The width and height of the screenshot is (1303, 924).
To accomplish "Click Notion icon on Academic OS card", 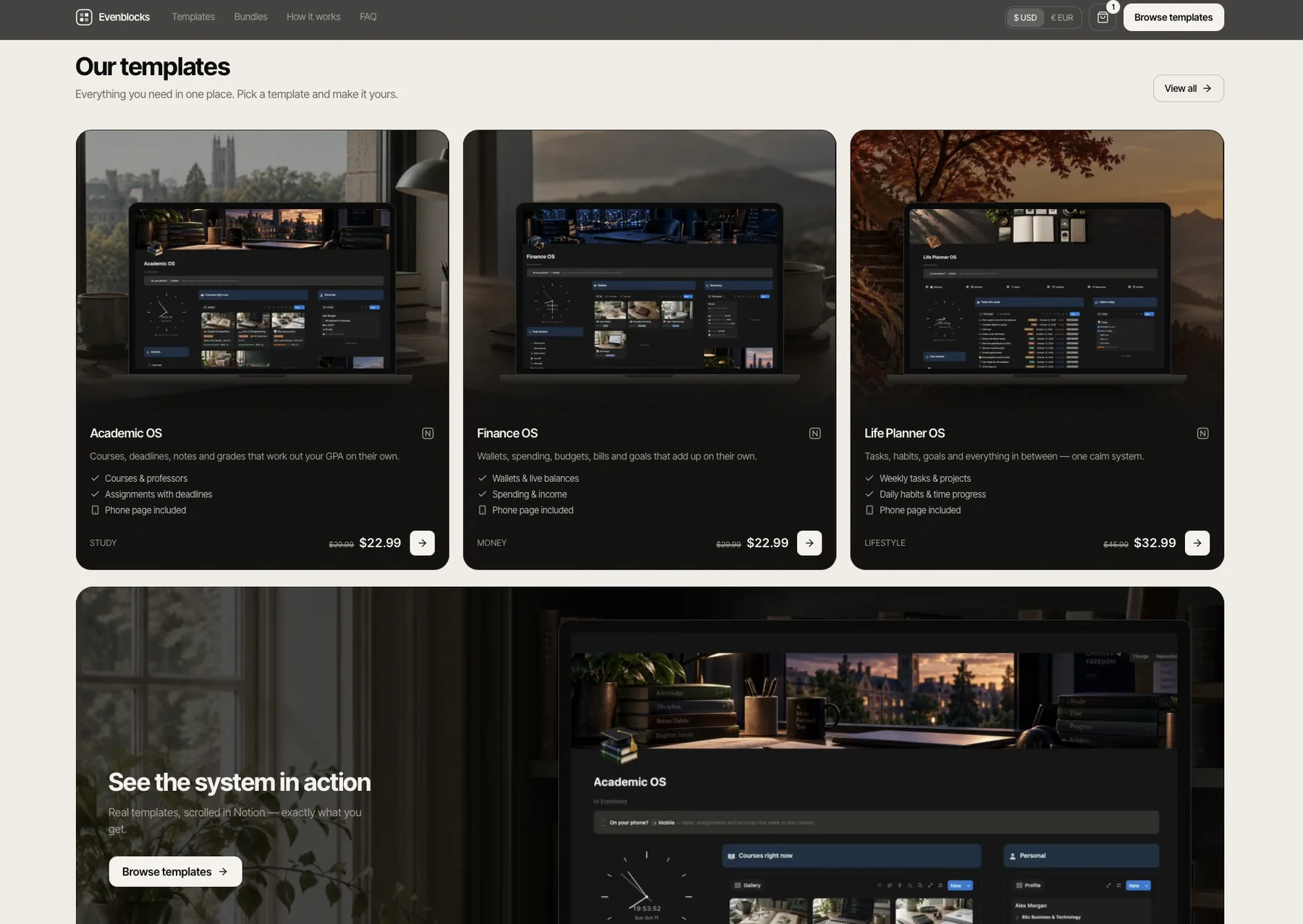I will click(x=428, y=433).
